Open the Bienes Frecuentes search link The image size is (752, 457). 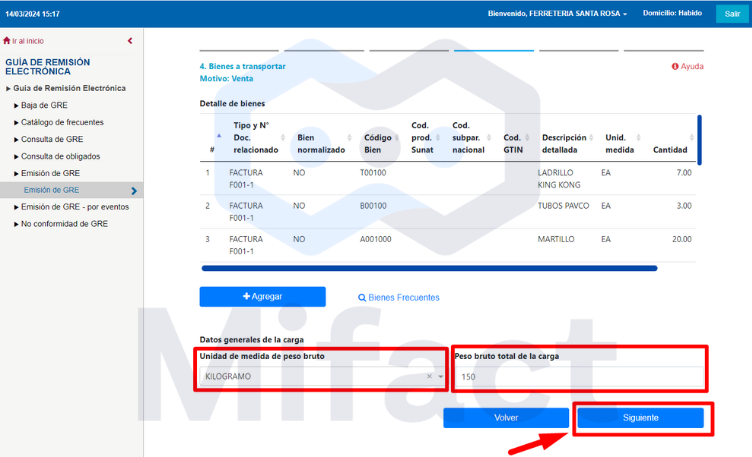click(x=399, y=297)
